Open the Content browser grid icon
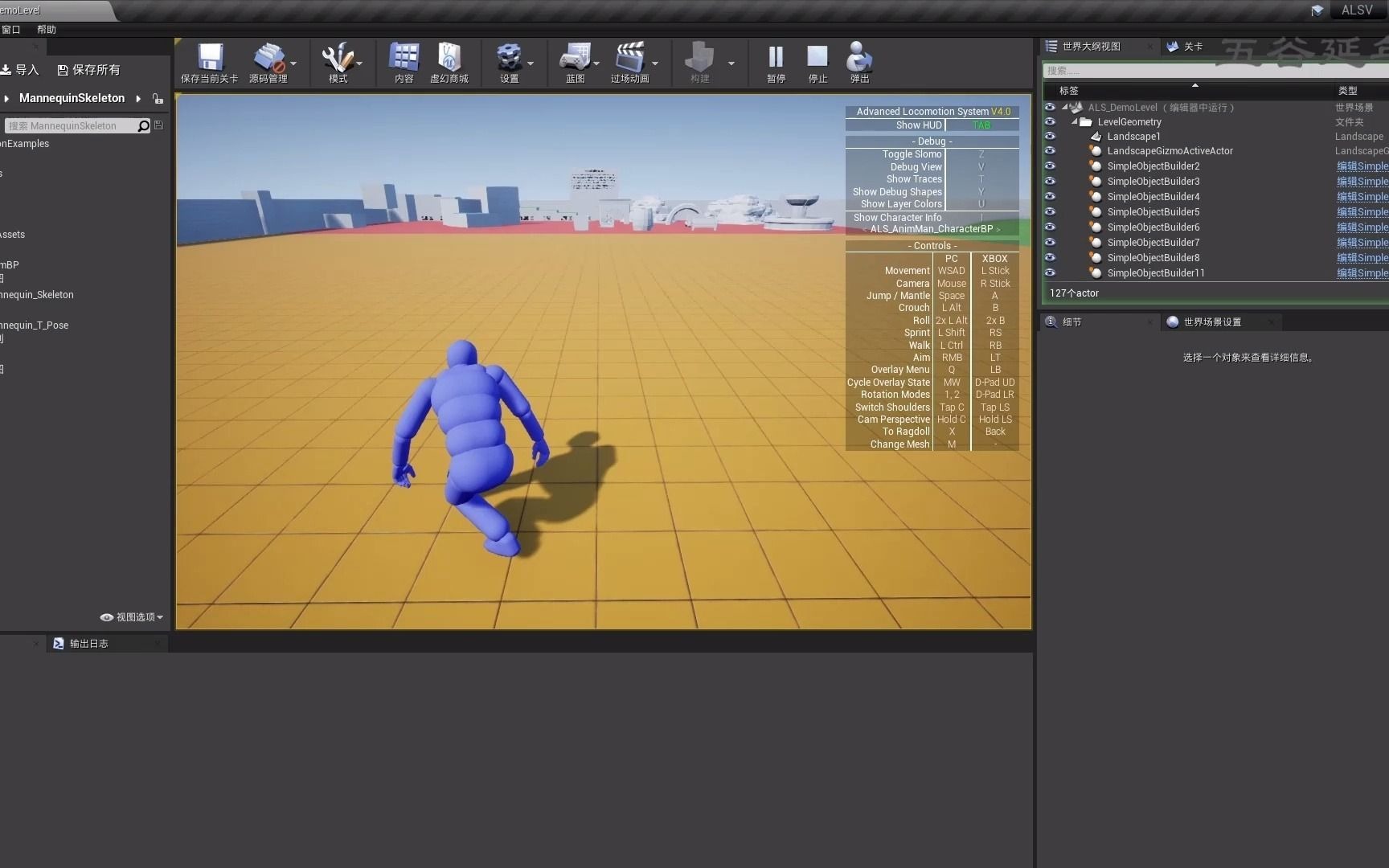Image resolution: width=1389 pixels, height=868 pixels. tap(404, 57)
